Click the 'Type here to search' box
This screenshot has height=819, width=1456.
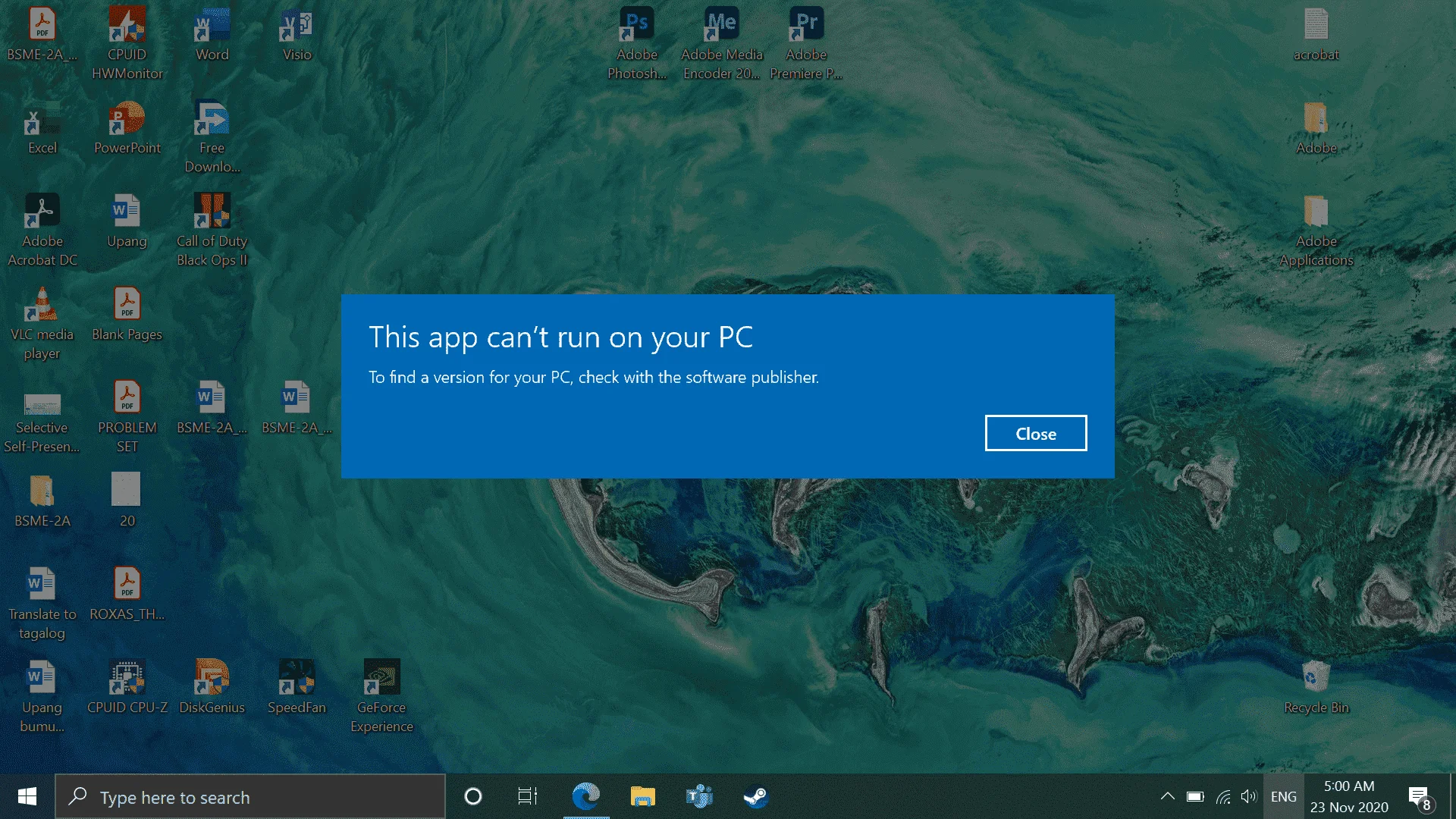(x=250, y=796)
